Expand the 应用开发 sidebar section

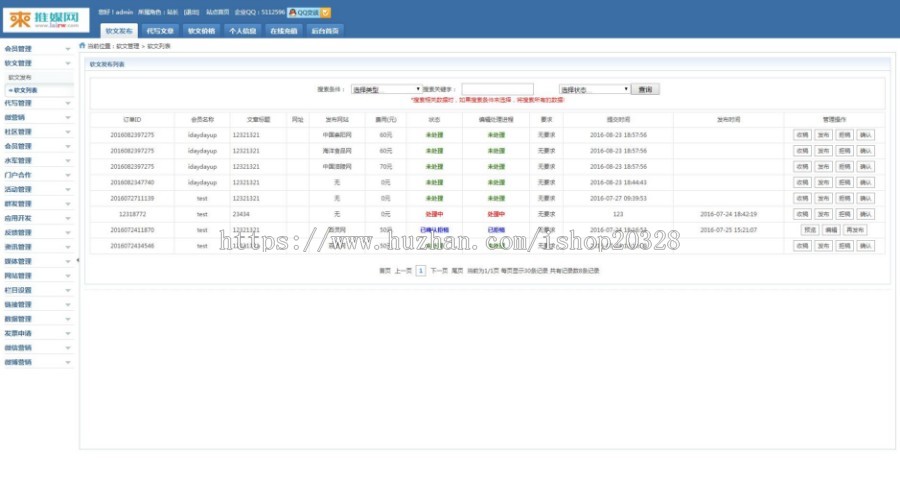pos(37,218)
